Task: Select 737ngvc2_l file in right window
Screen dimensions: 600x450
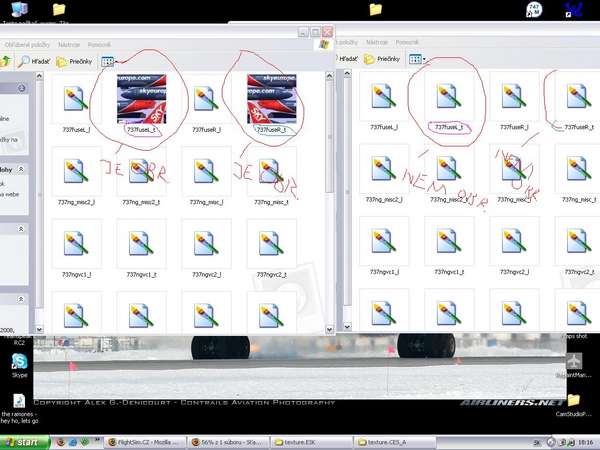Action: coord(514,246)
